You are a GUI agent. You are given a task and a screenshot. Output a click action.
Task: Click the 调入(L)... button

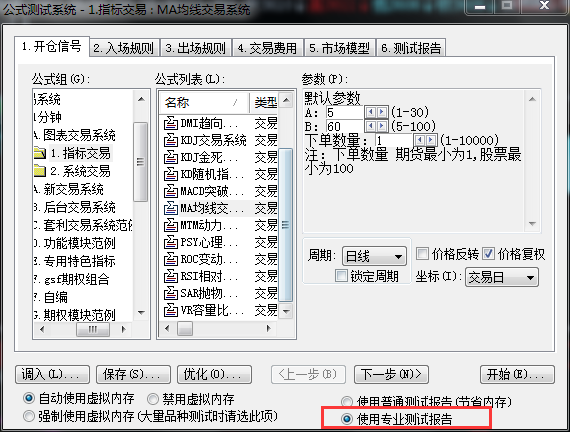tap(52, 374)
